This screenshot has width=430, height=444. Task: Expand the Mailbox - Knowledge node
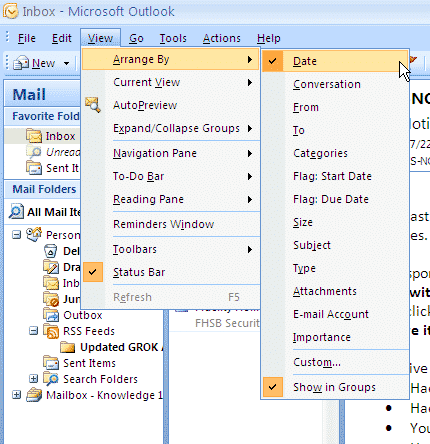click(x=16, y=395)
